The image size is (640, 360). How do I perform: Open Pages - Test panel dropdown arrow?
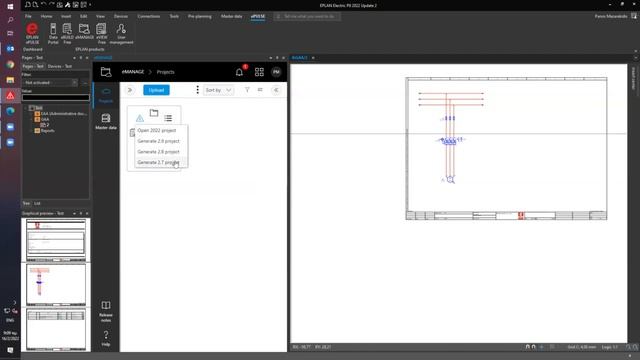(x=74, y=58)
